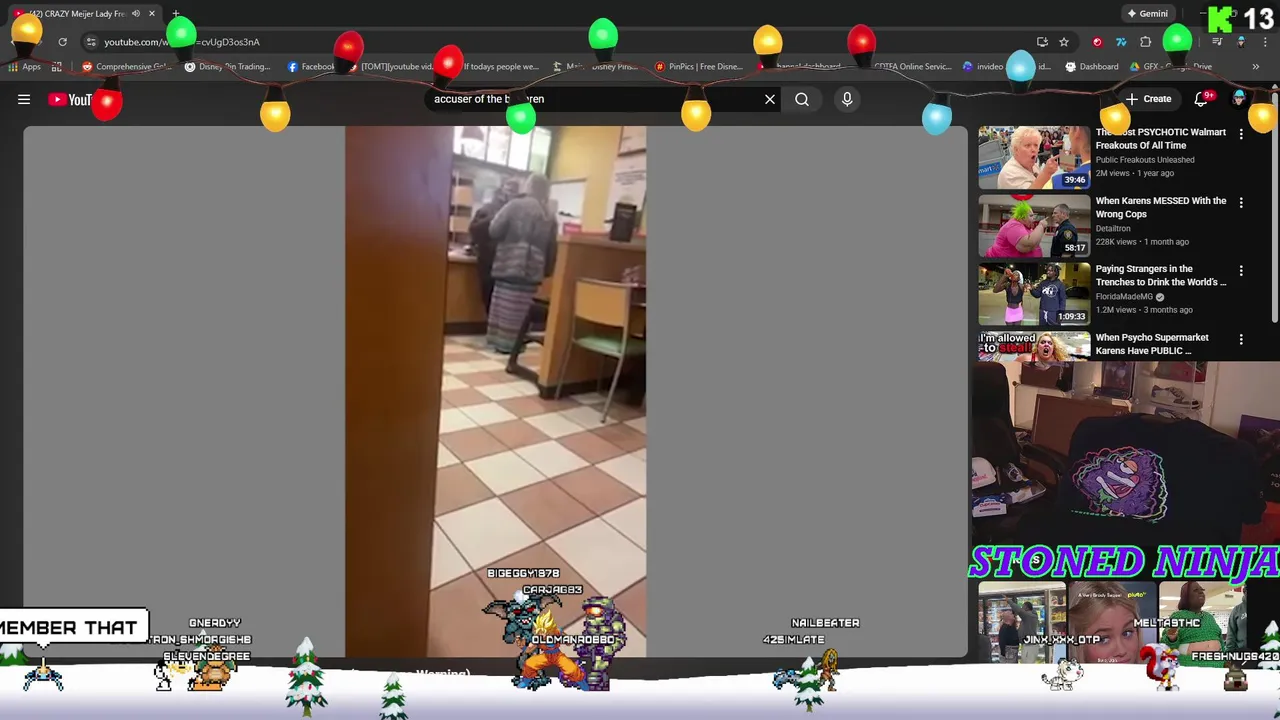Screen dimensions: 1280x720
Task: Go to the YouTube home logo
Action: tap(70, 99)
